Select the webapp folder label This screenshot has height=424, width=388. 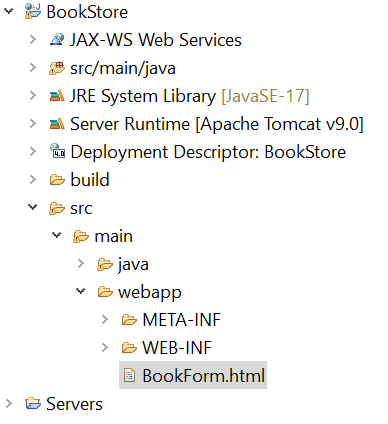pos(150,293)
